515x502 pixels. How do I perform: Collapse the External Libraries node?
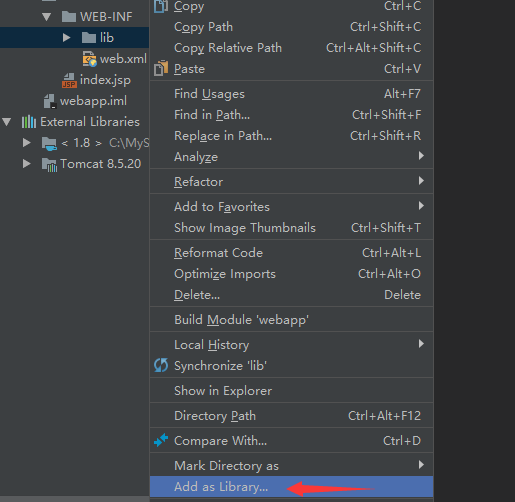point(7,122)
